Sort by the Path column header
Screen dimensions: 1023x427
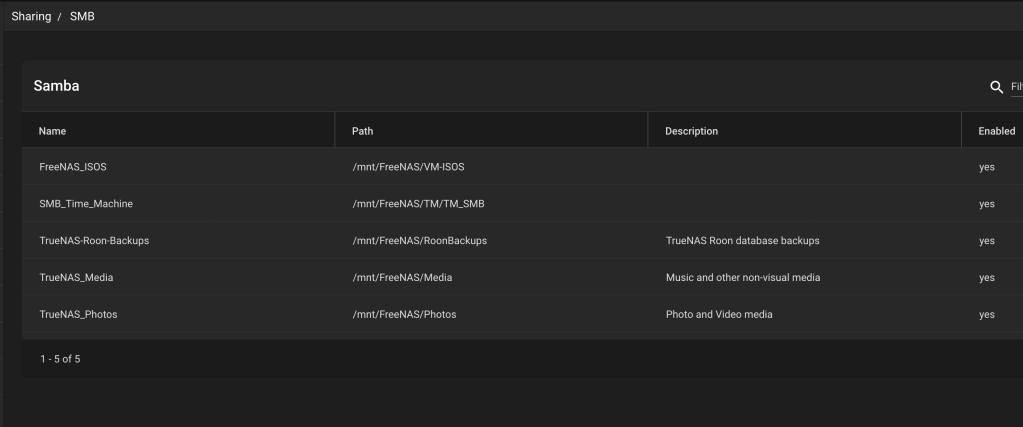coord(363,131)
